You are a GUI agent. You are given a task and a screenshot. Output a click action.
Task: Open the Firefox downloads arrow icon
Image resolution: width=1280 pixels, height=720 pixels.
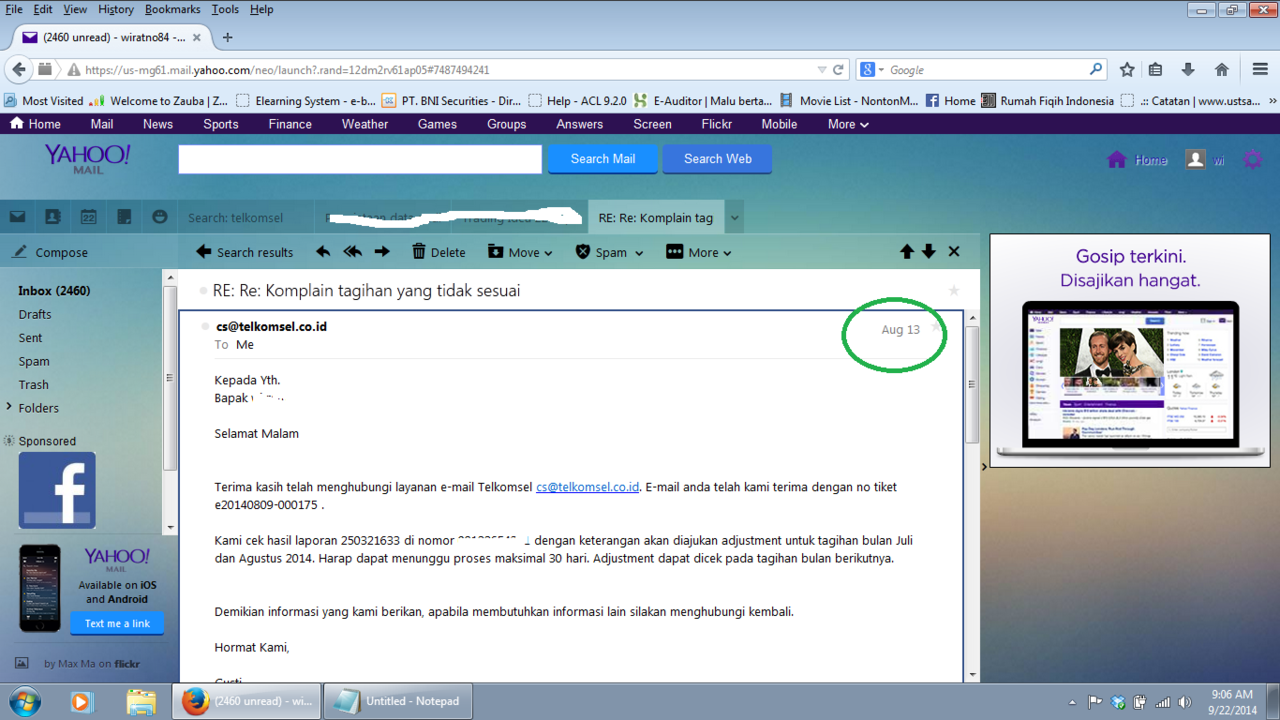point(1188,69)
